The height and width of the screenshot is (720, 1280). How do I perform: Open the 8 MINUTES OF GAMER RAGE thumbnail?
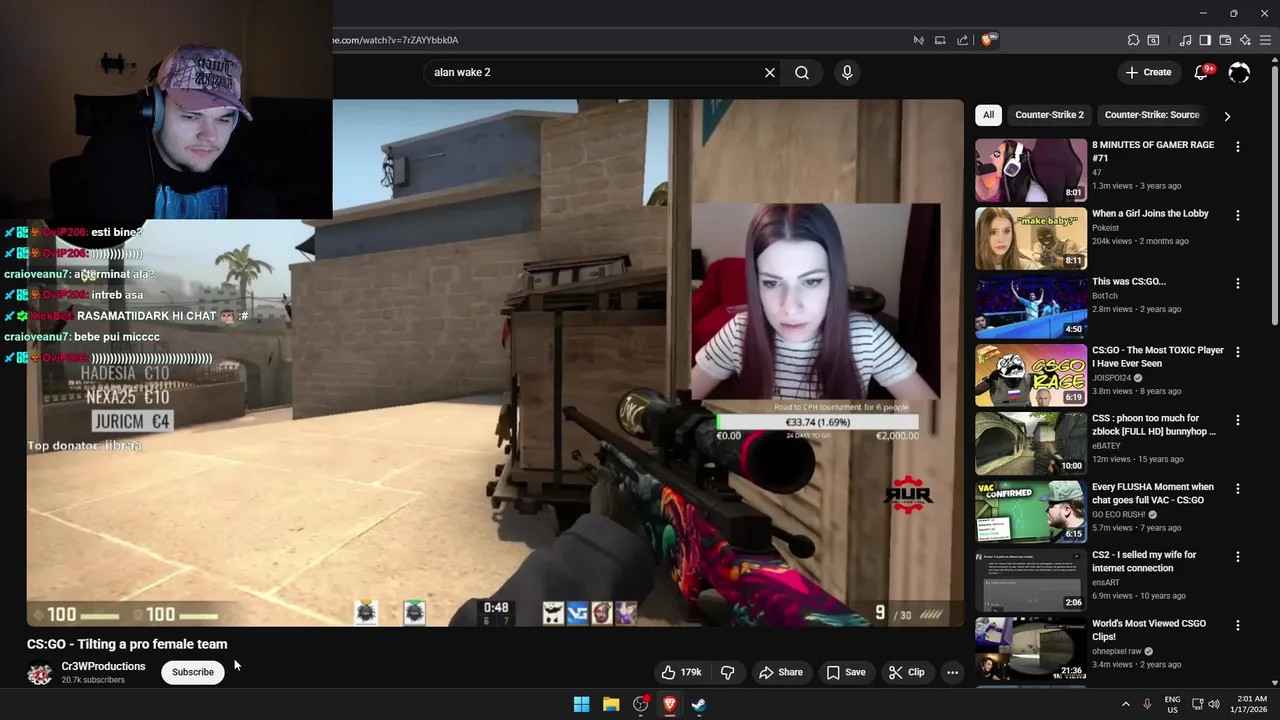[x=1031, y=170]
